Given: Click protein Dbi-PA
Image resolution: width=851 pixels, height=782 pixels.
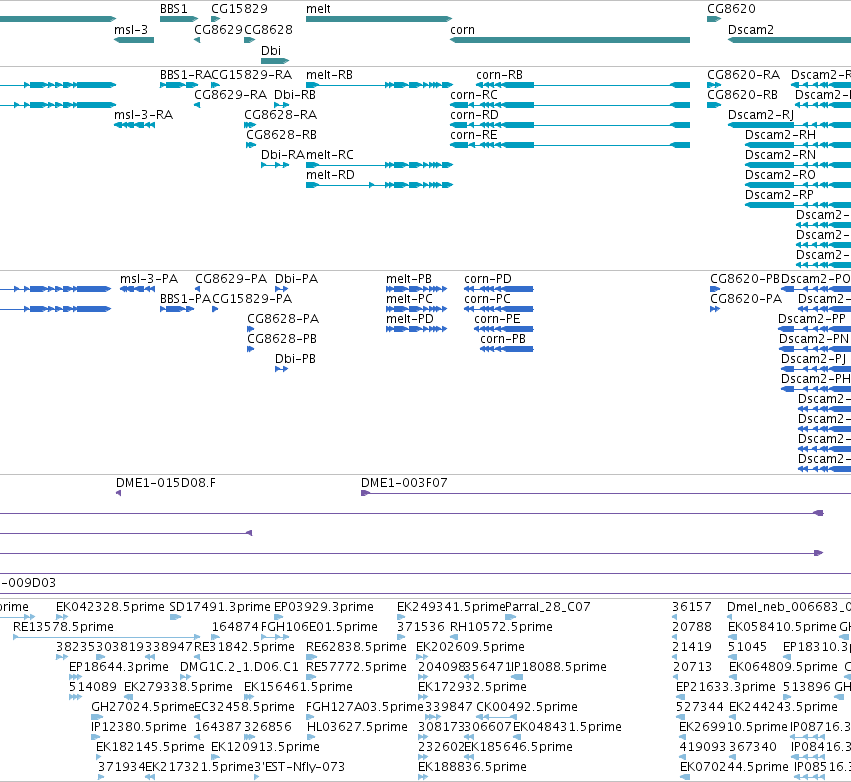Looking at the screenshot, I should (281, 289).
